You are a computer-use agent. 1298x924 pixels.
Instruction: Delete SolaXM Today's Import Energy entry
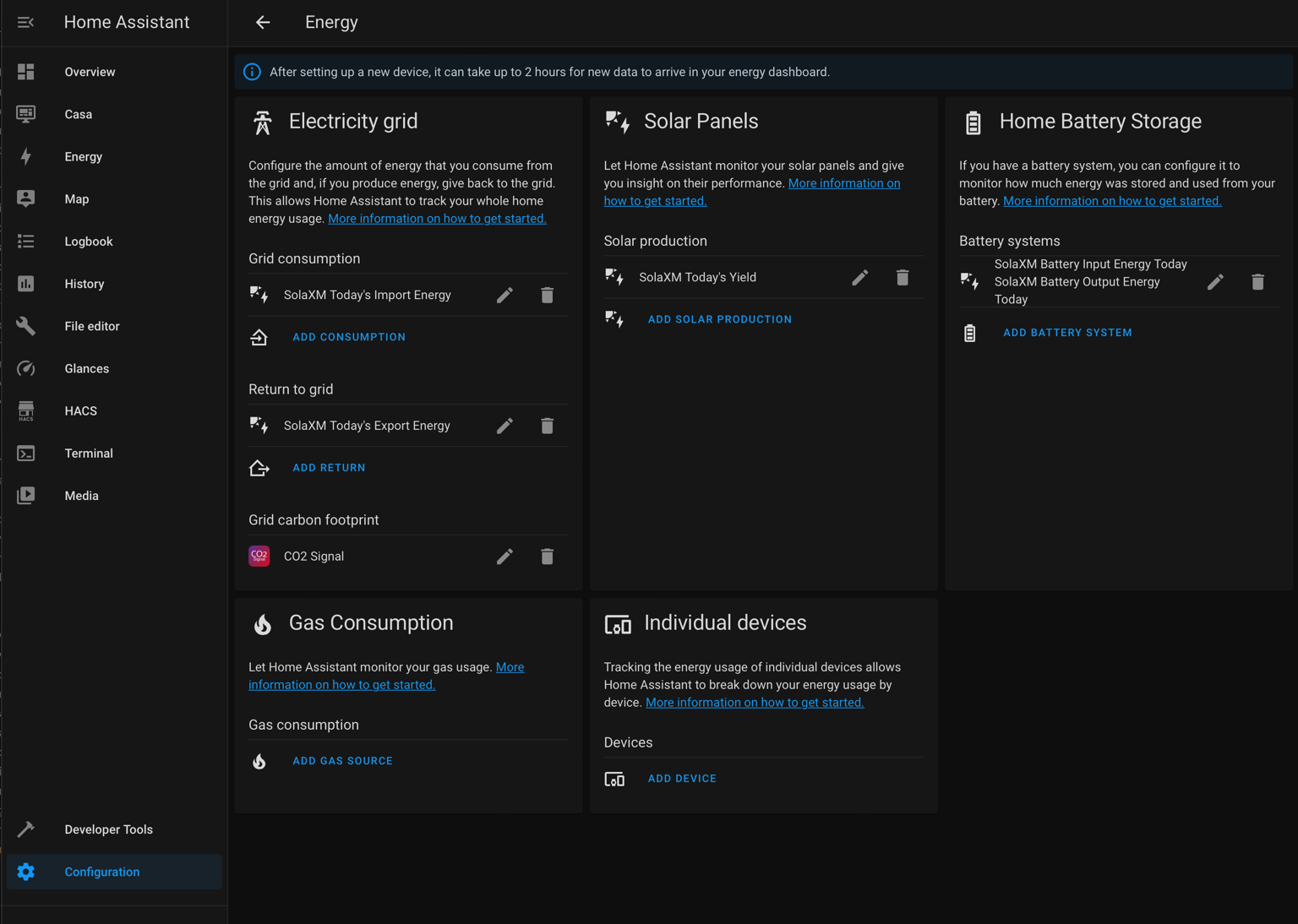click(x=547, y=295)
